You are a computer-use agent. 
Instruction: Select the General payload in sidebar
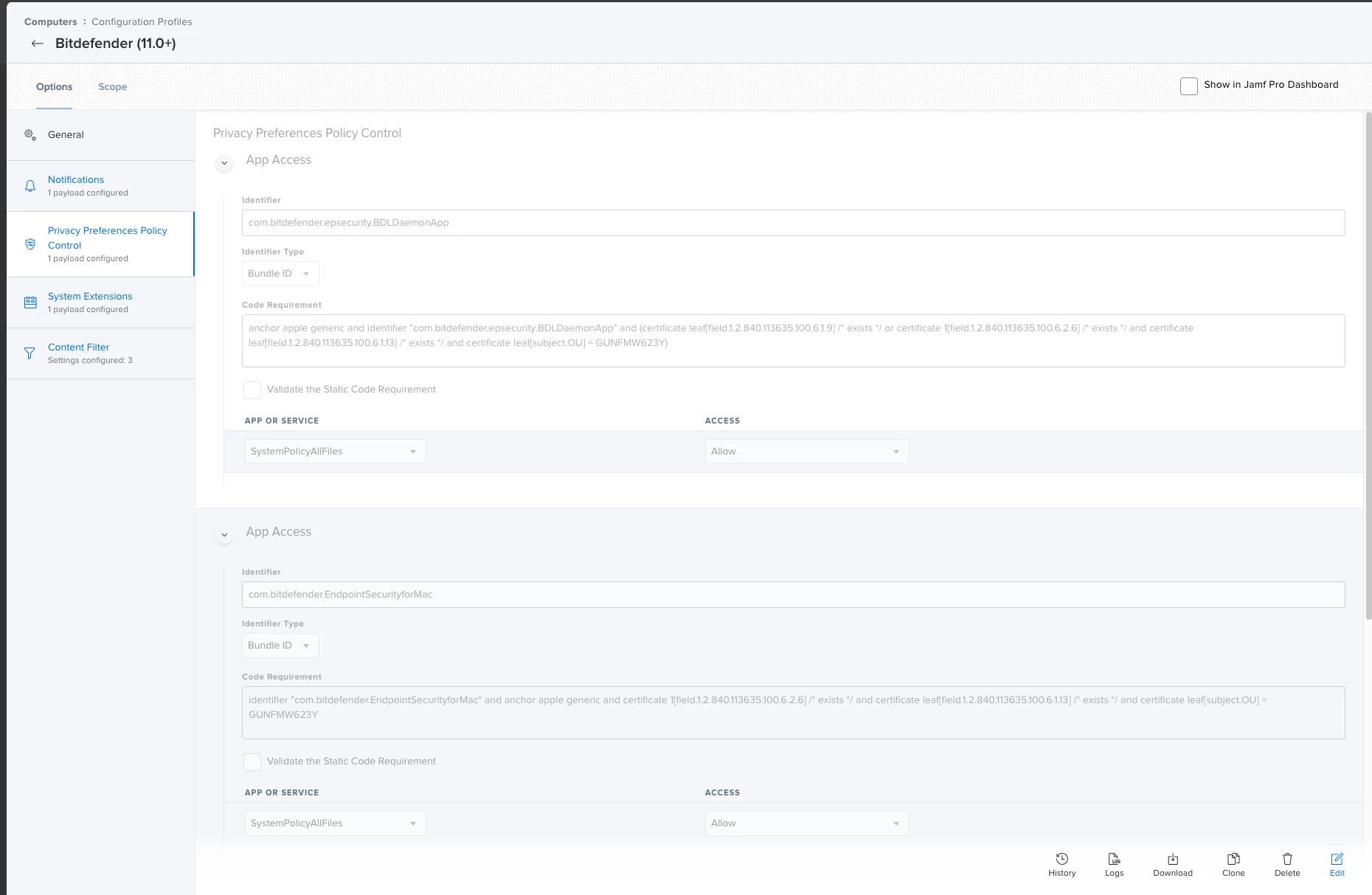coord(101,135)
